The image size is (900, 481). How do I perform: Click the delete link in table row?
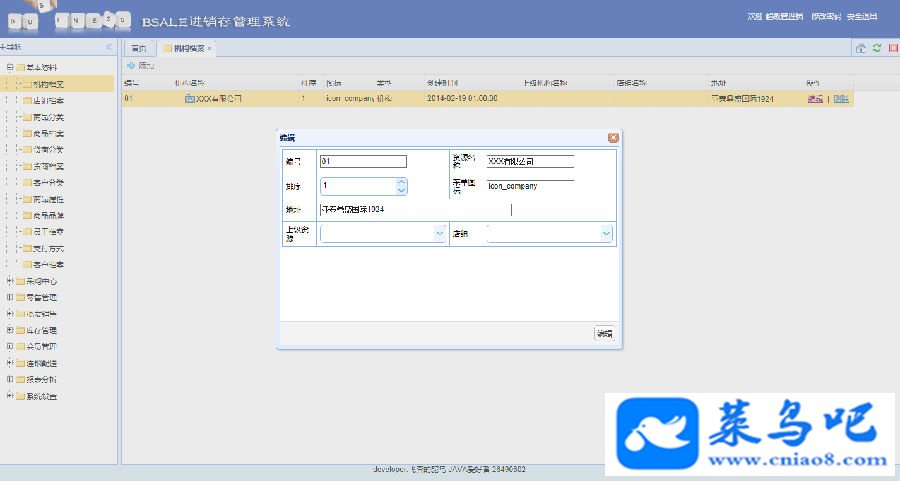pyautogui.click(x=840, y=99)
